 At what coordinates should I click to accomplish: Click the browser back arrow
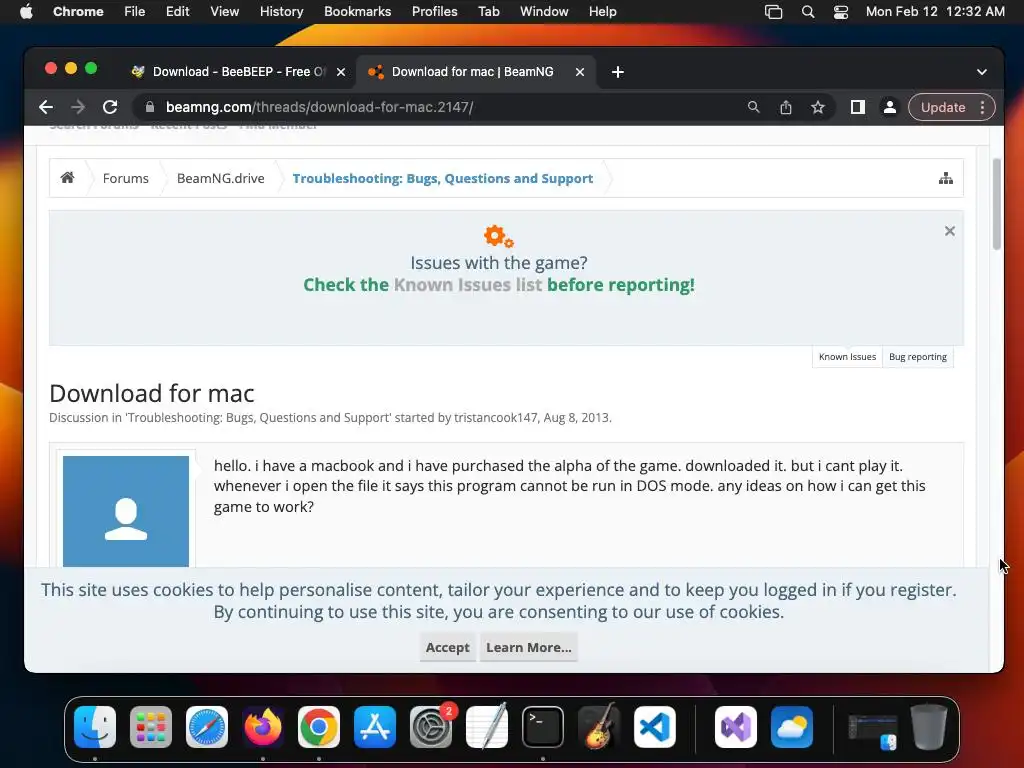coord(46,107)
